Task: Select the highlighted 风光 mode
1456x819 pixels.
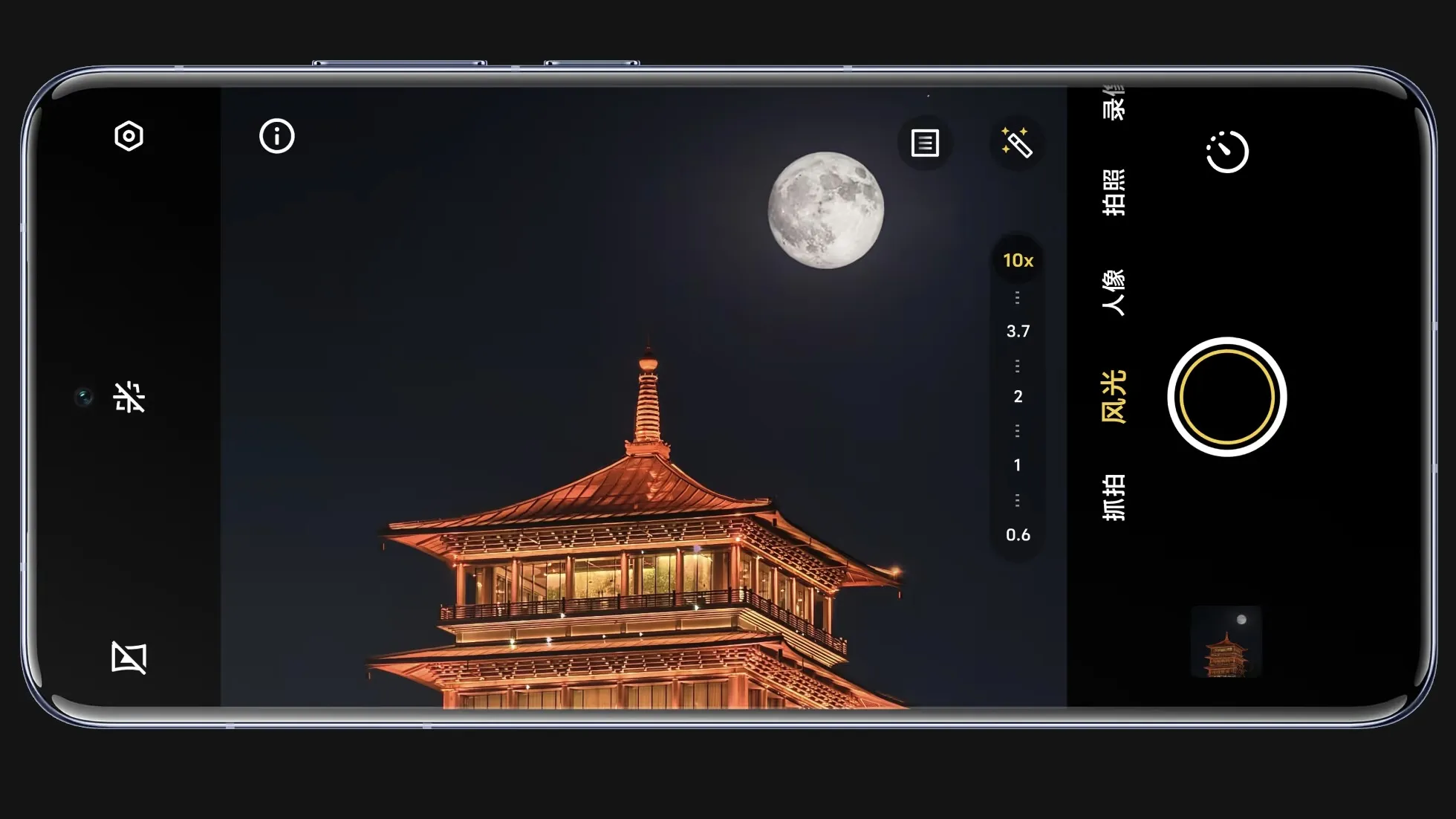Action: point(1113,397)
